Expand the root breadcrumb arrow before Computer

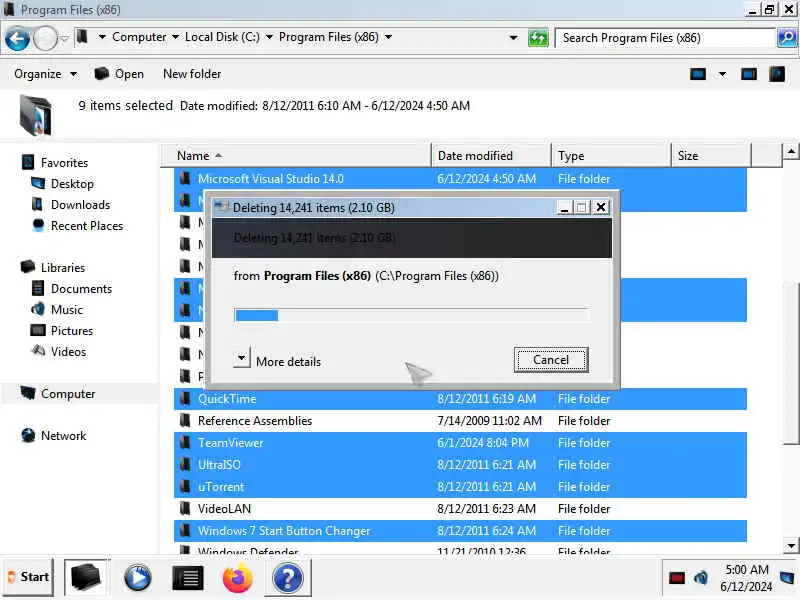[x=102, y=37]
